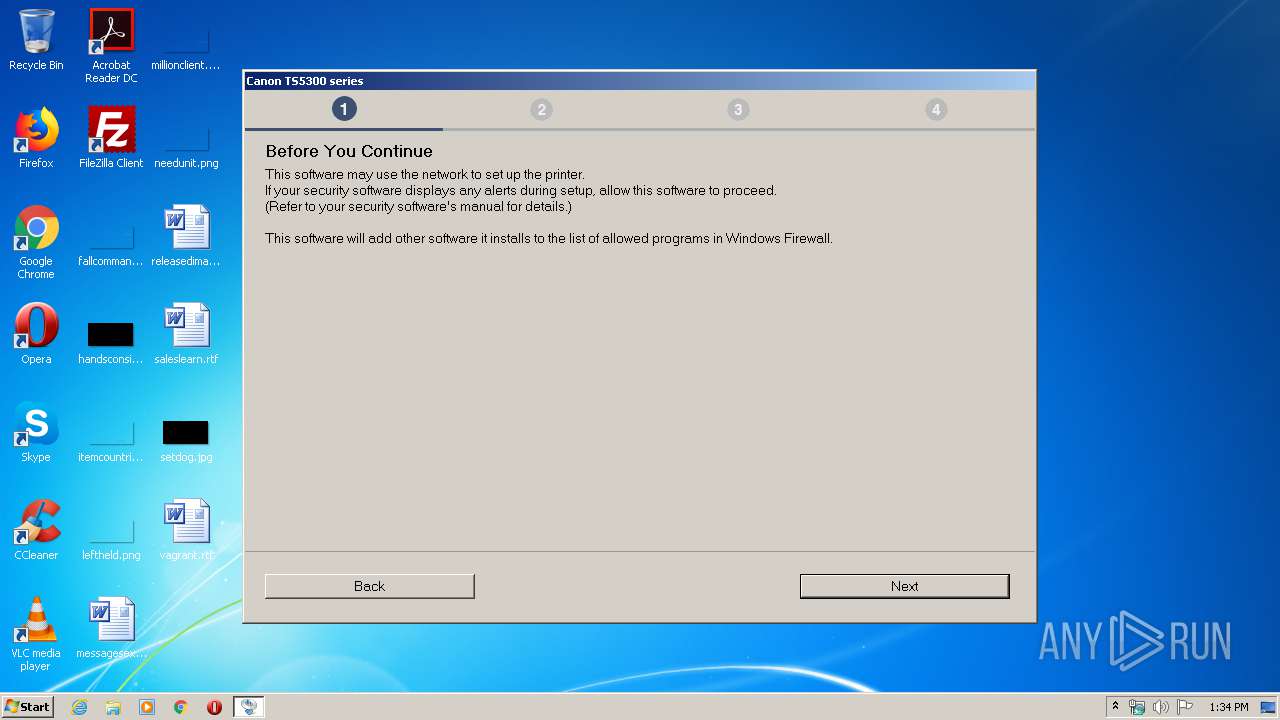The image size is (1280, 720).
Task: Click the Next button in Canon setup
Action: 904,586
